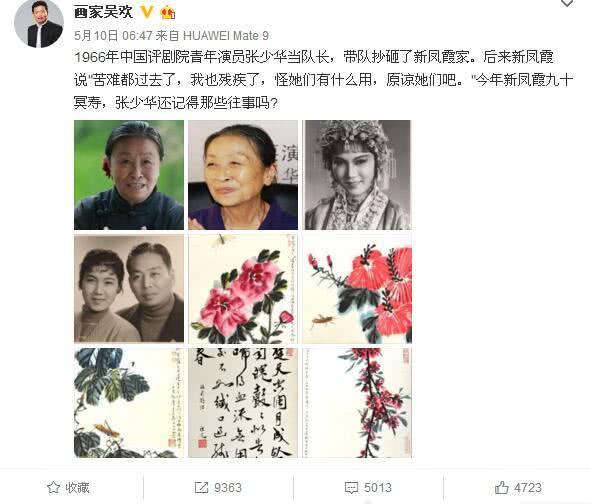Open the photo of woman in purple
Viewport: 591px width, 504px height.
coord(243,175)
